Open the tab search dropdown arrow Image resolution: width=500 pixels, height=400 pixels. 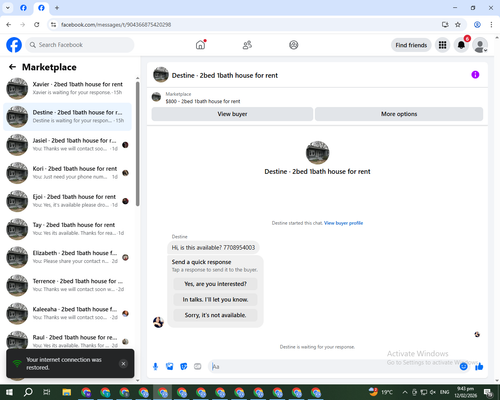tap(8, 8)
